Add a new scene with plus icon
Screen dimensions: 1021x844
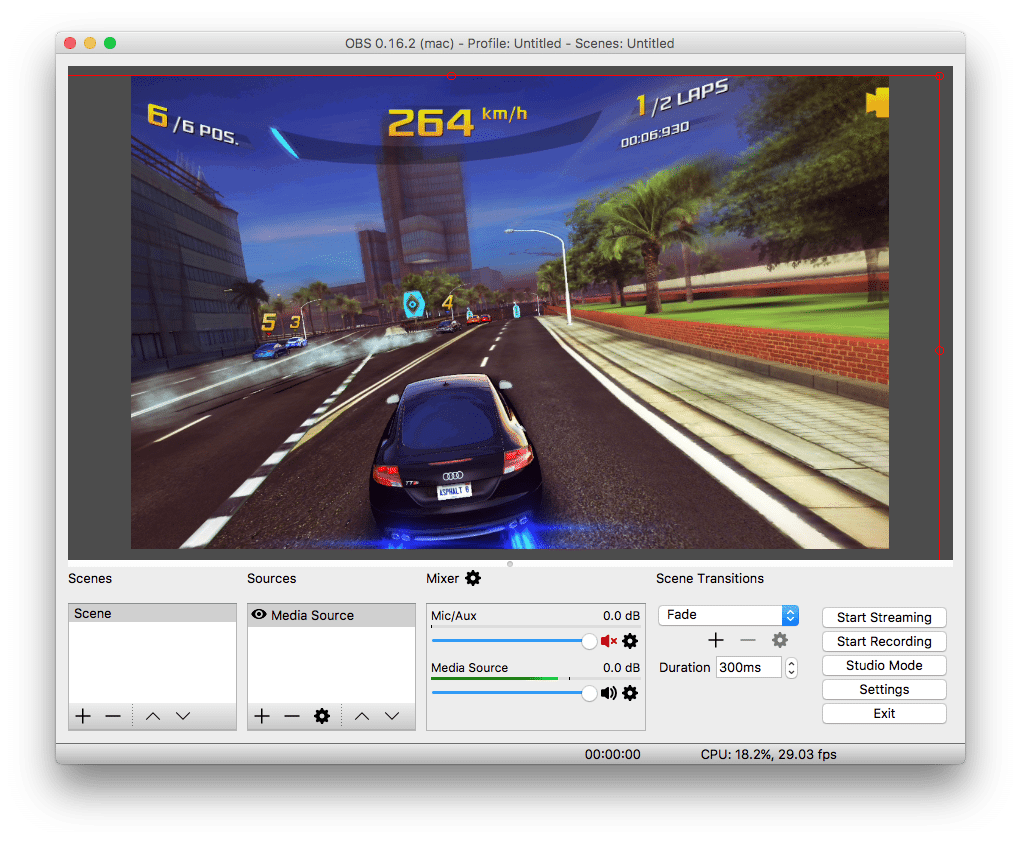click(83, 716)
